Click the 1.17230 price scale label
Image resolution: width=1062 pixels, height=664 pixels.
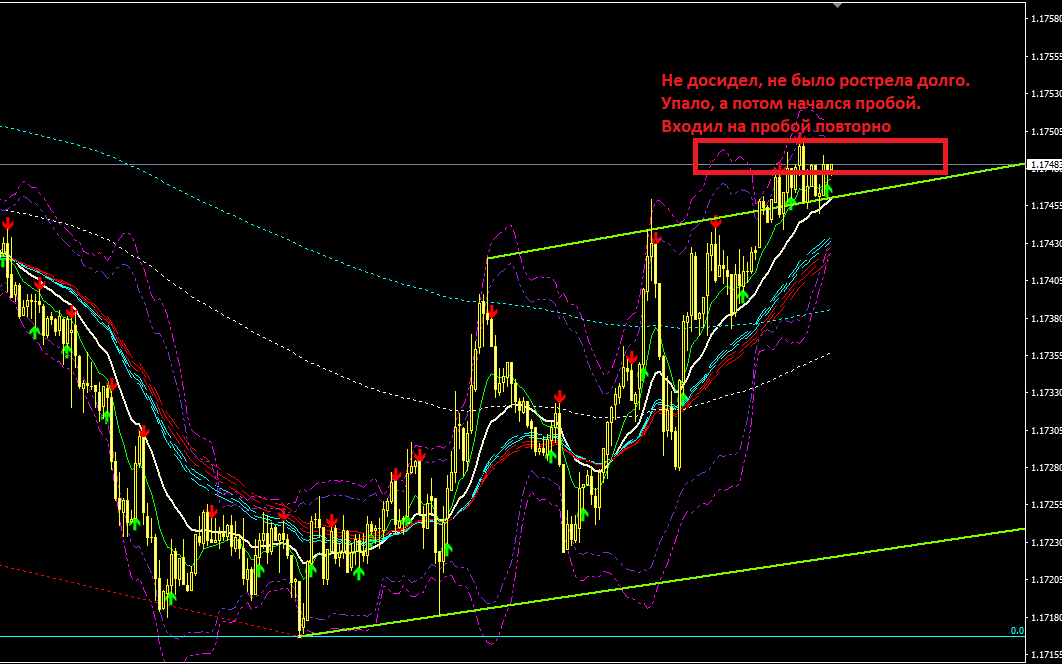1046,542
